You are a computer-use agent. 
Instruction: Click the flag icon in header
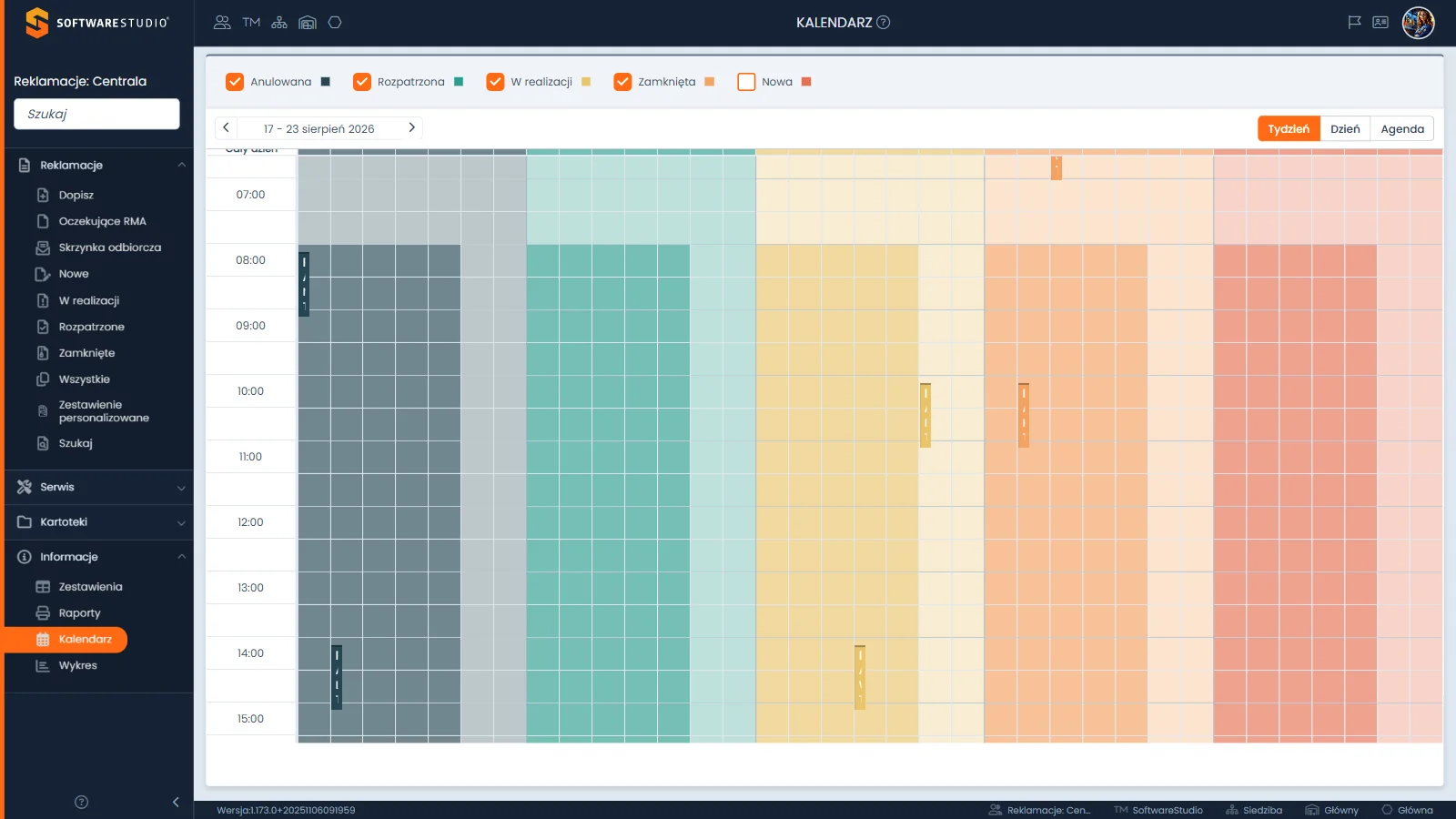(x=1354, y=23)
